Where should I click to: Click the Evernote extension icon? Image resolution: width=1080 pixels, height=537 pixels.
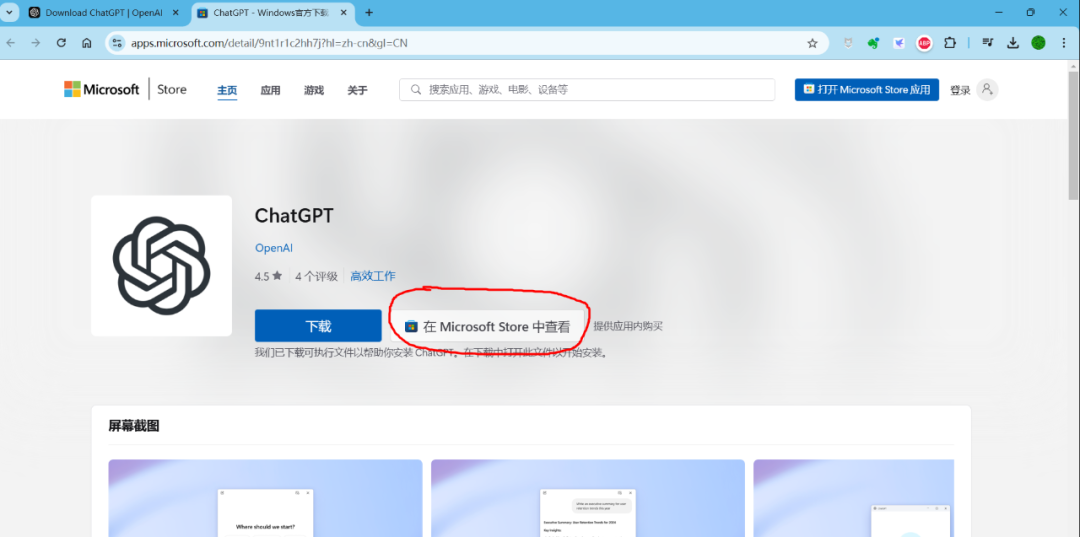(x=873, y=43)
